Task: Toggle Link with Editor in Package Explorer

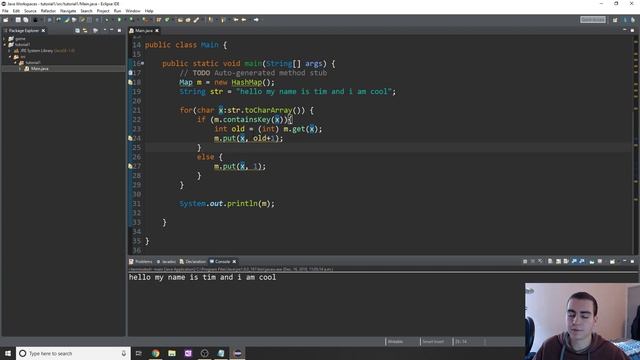Action: click(x=85, y=30)
